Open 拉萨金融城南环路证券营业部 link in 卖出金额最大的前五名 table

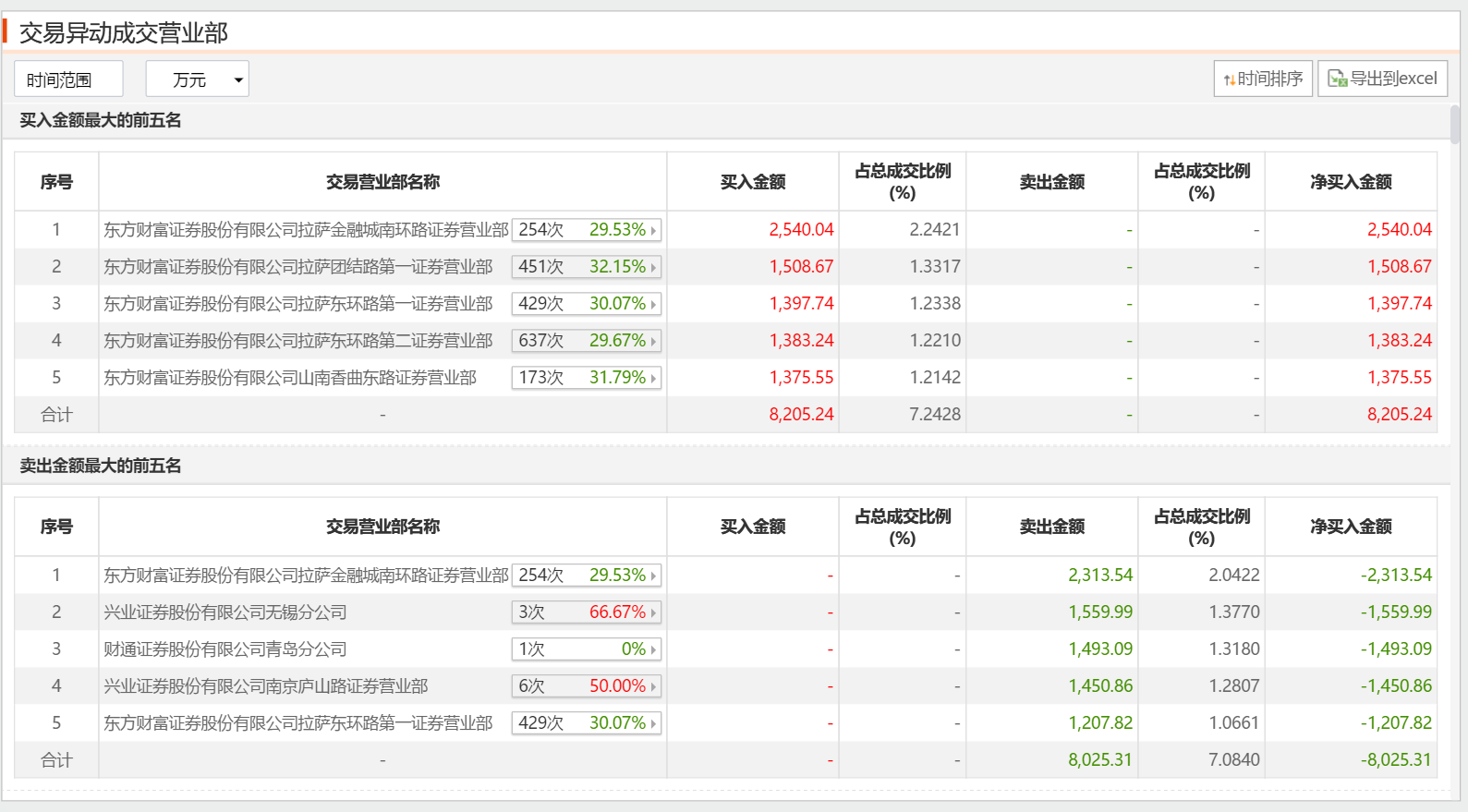(306, 576)
